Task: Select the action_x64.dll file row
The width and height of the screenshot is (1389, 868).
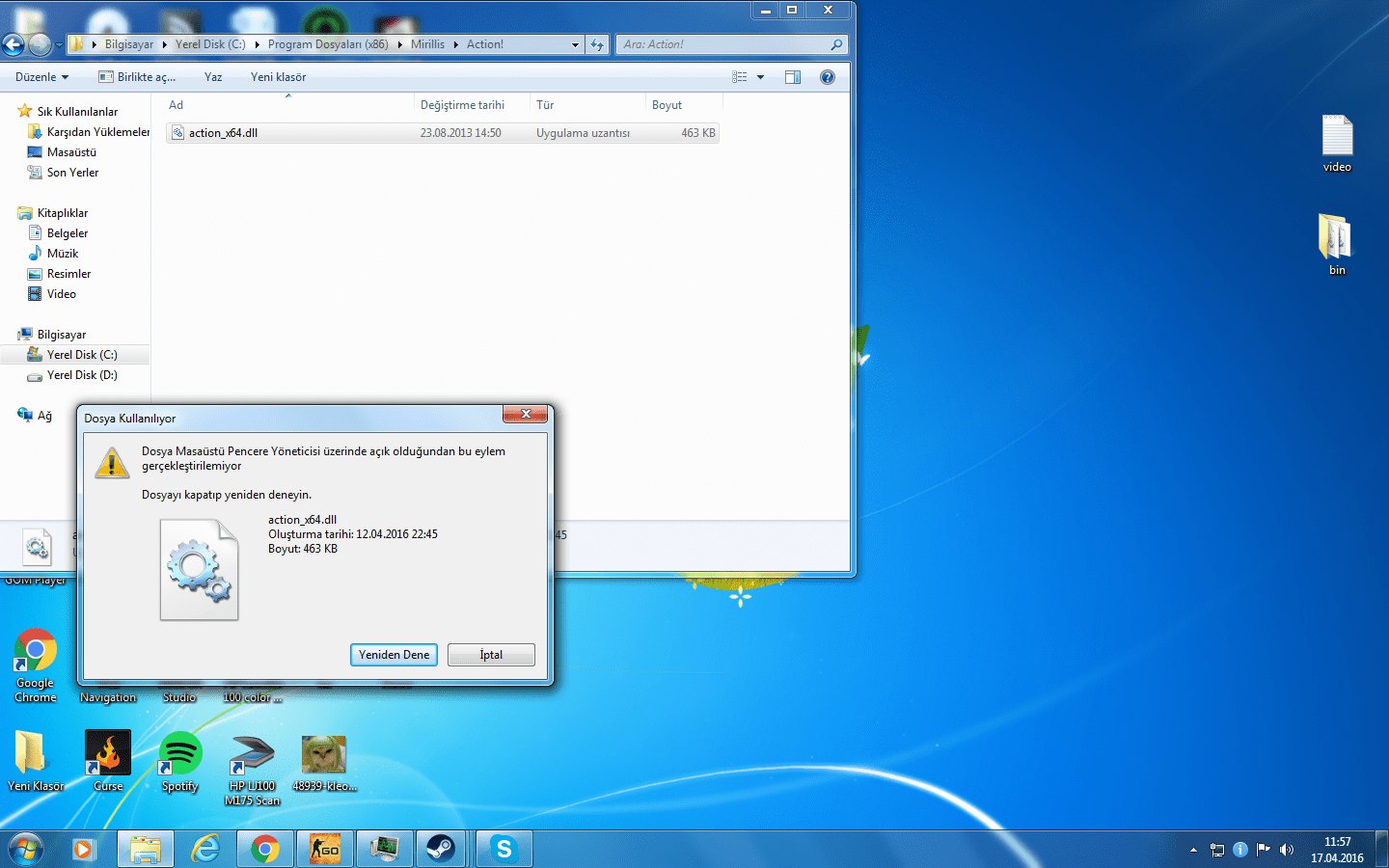Action: pos(443,133)
